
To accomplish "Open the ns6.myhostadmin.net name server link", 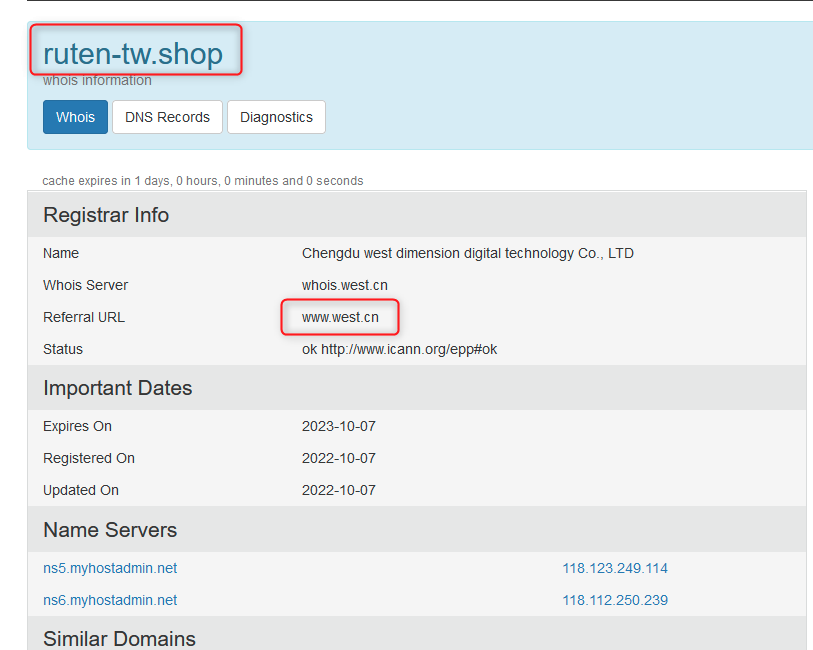I will click(110, 600).
